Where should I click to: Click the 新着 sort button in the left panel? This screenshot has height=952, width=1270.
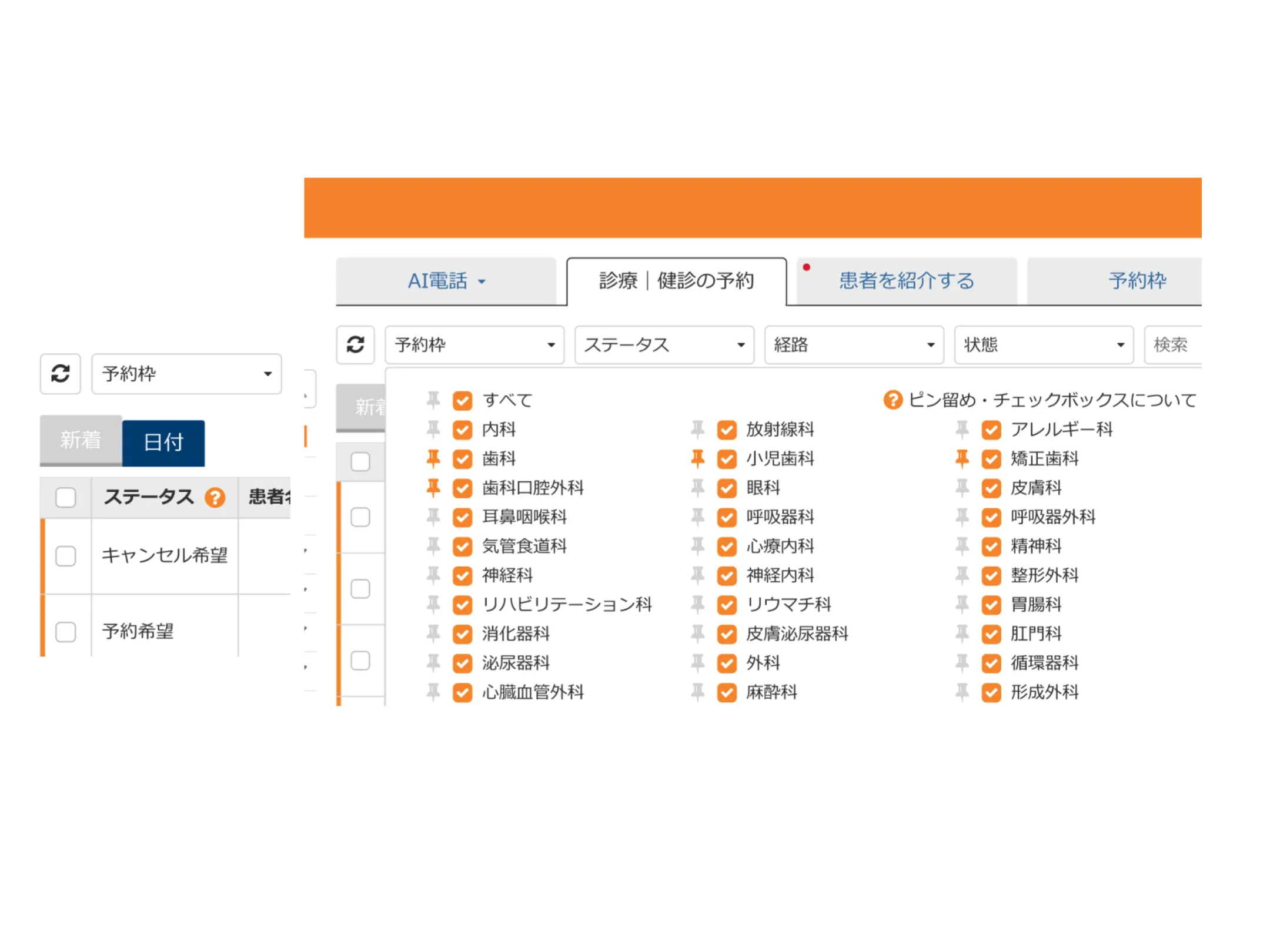(81, 440)
